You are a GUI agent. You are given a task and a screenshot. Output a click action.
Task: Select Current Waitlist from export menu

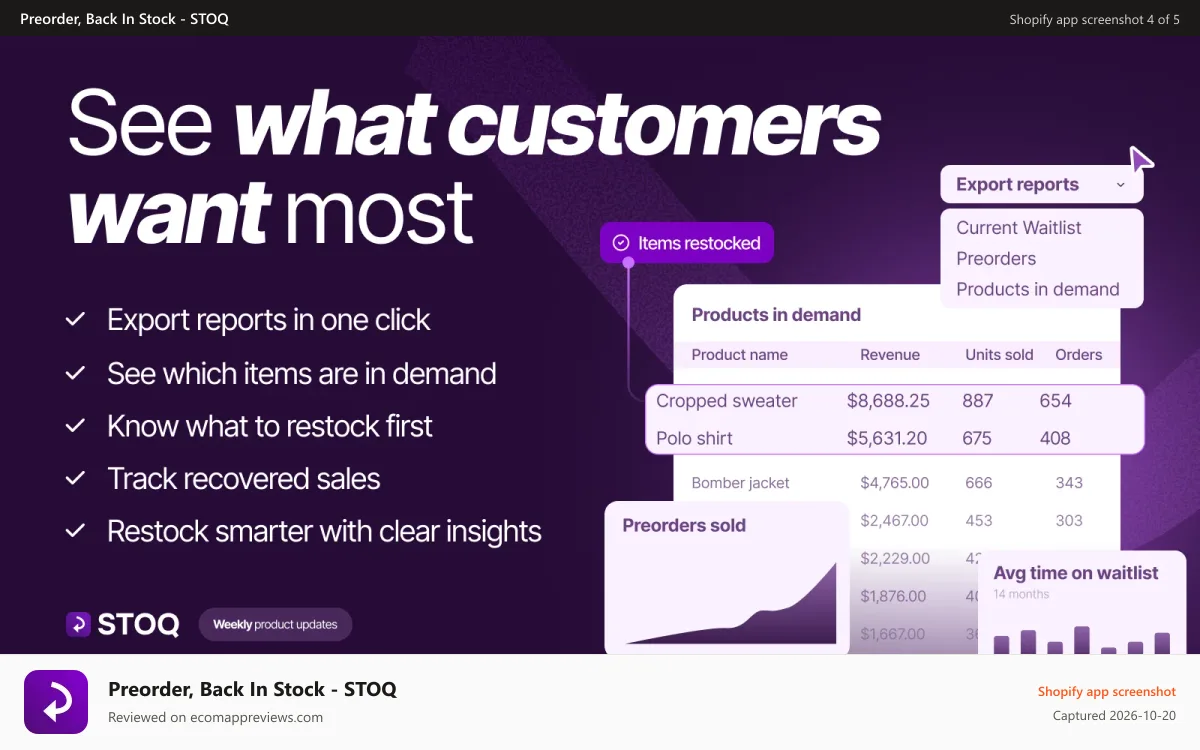[1018, 228]
